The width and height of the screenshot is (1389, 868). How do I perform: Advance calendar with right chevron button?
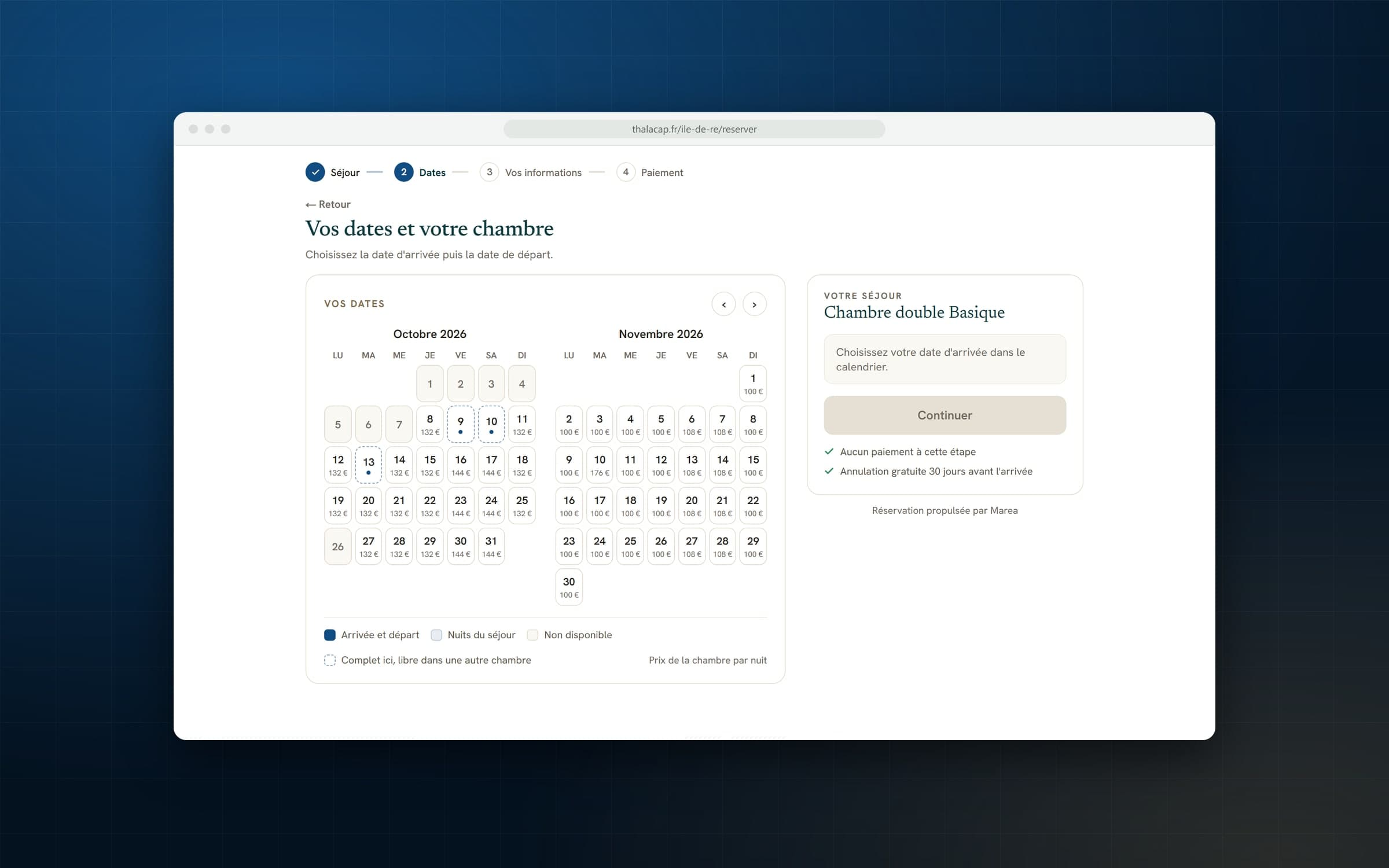point(754,304)
